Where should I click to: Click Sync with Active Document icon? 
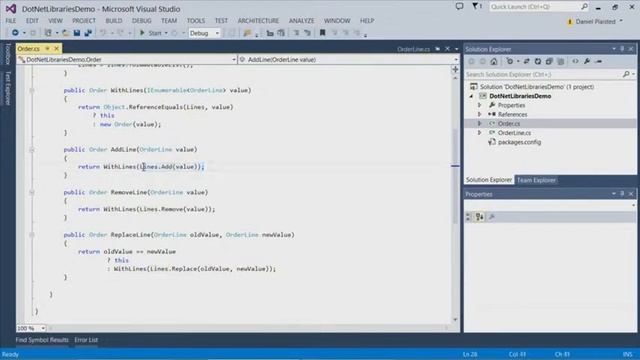527,61
